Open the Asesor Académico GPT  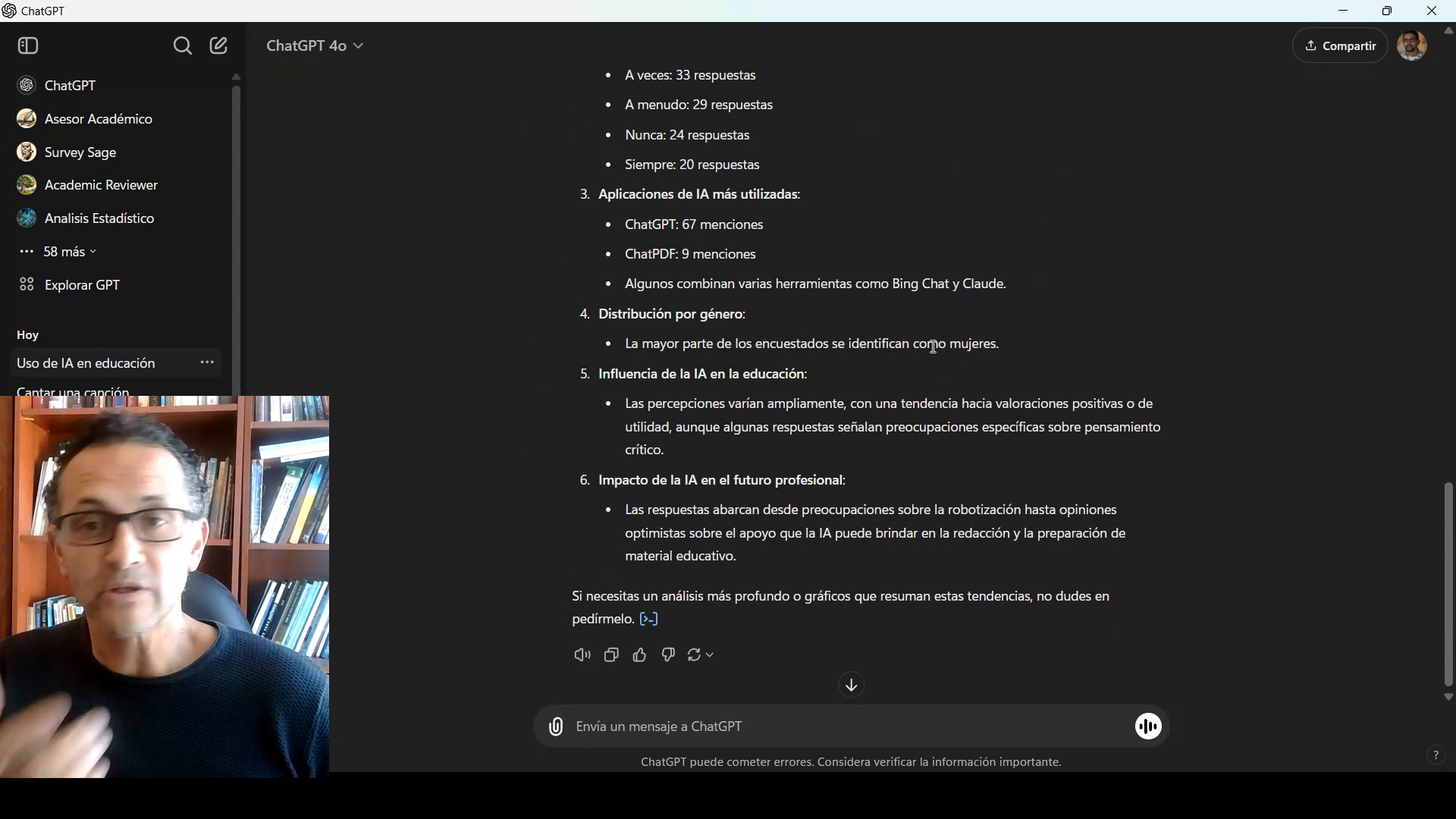point(118,118)
